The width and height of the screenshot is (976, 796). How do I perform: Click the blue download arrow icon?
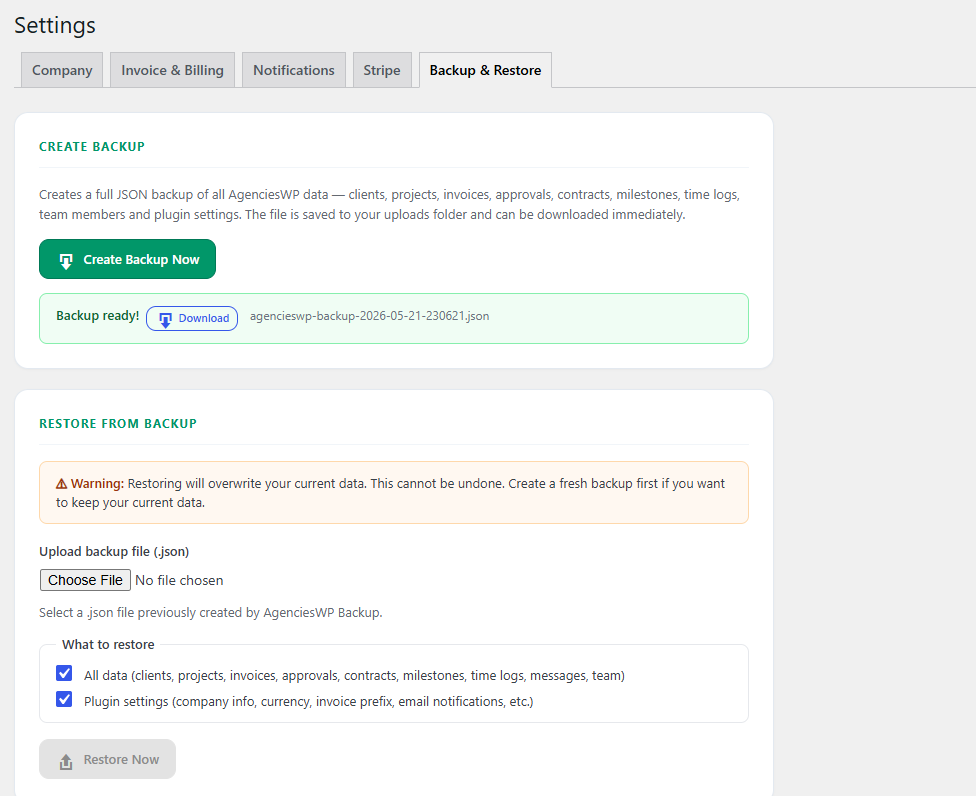166,319
